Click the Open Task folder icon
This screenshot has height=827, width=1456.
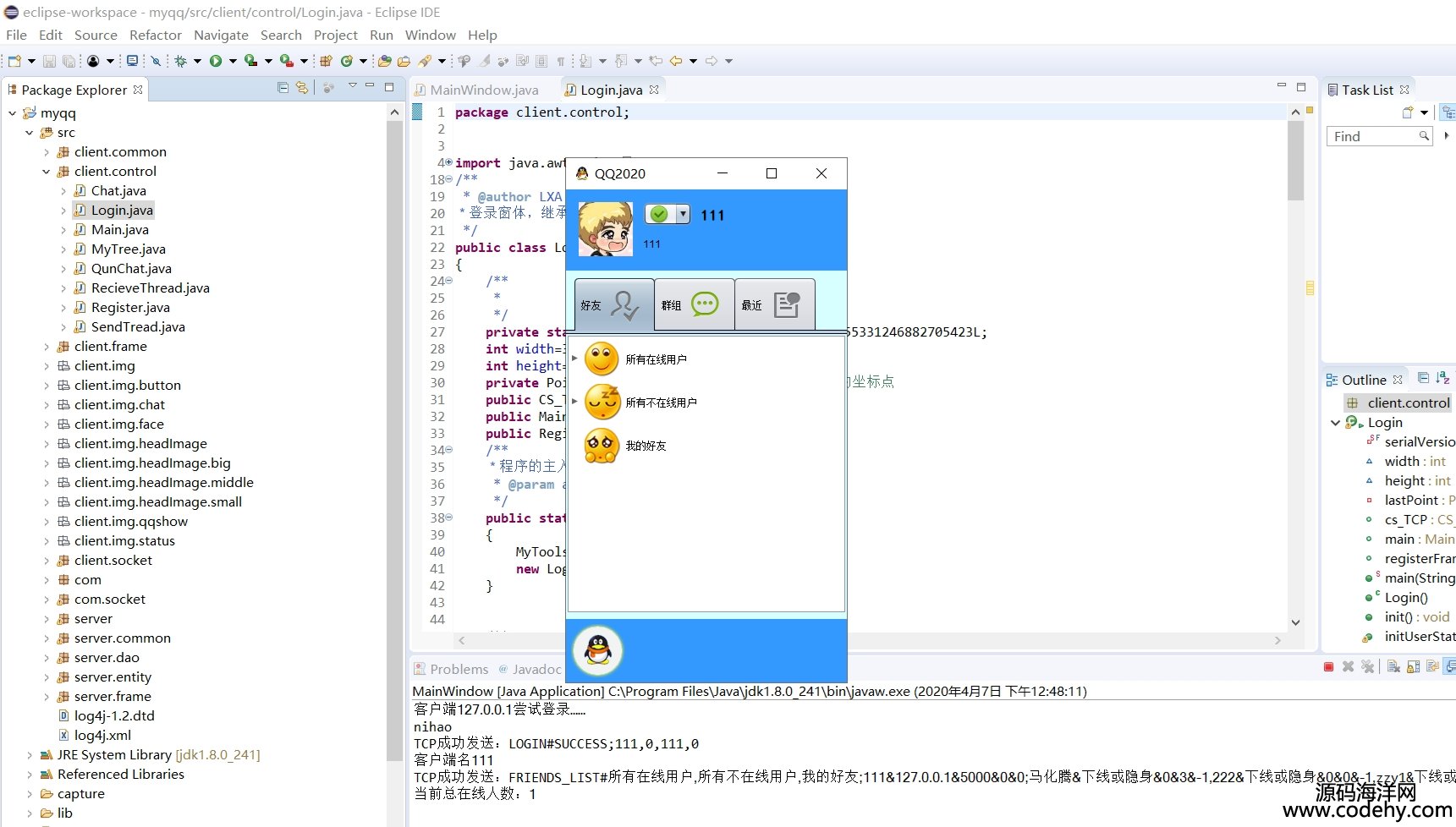(404, 61)
